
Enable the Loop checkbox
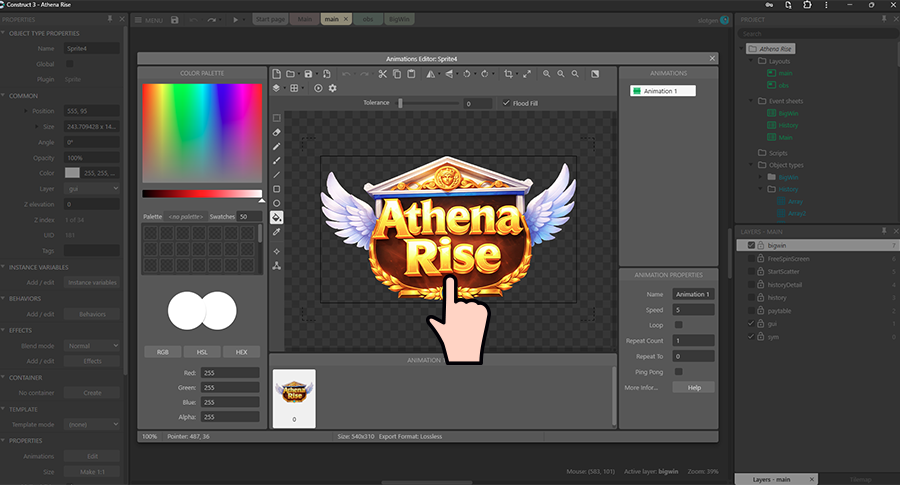(x=679, y=325)
